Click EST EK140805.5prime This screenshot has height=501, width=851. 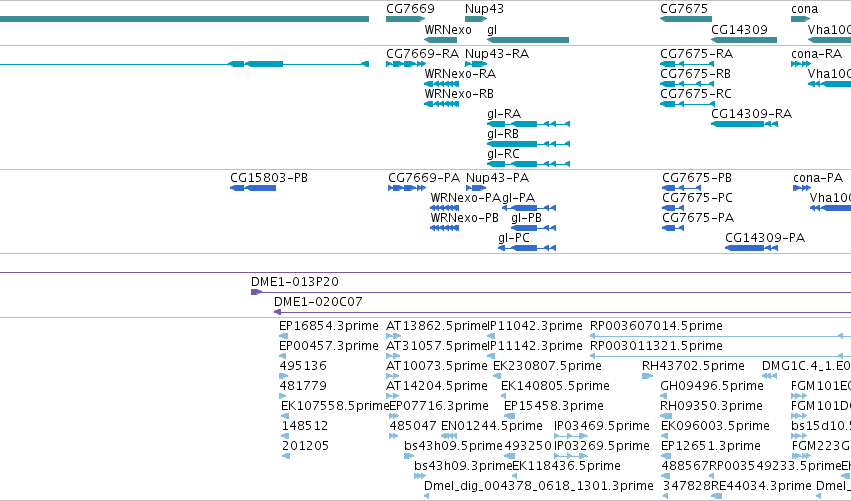pyautogui.click(x=555, y=386)
